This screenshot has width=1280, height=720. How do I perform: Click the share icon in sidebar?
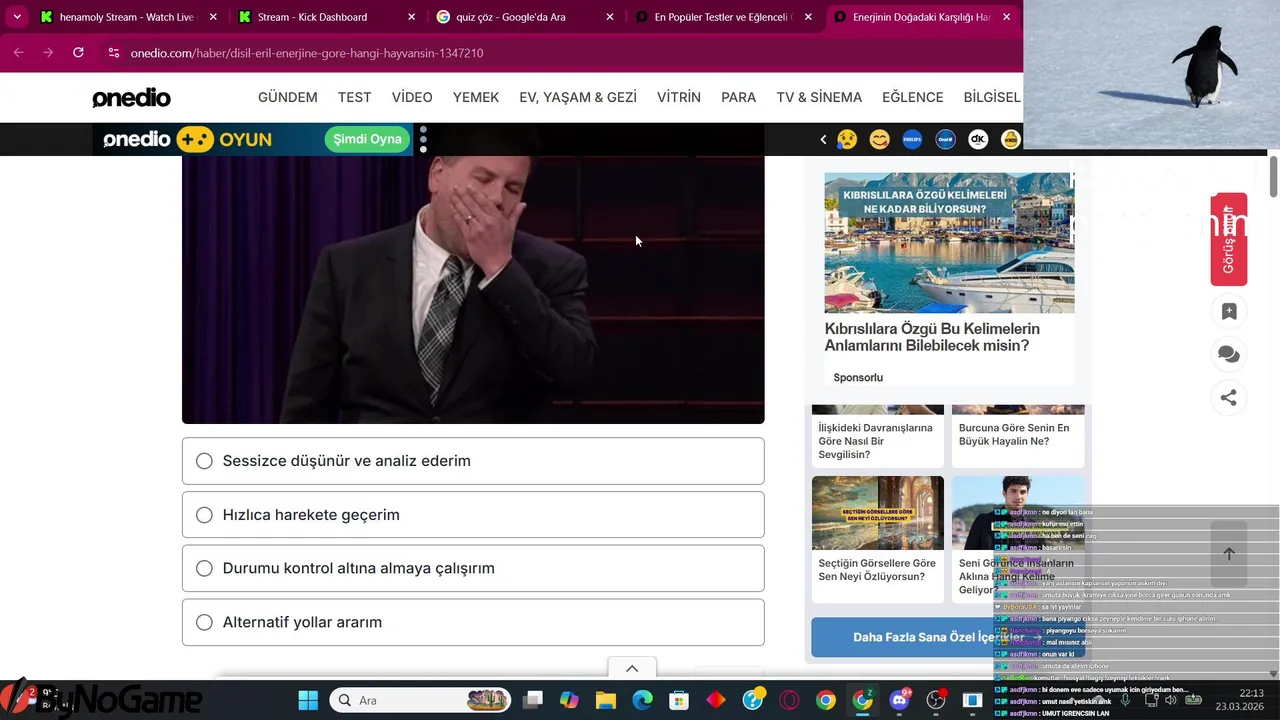[x=1229, y=397]
